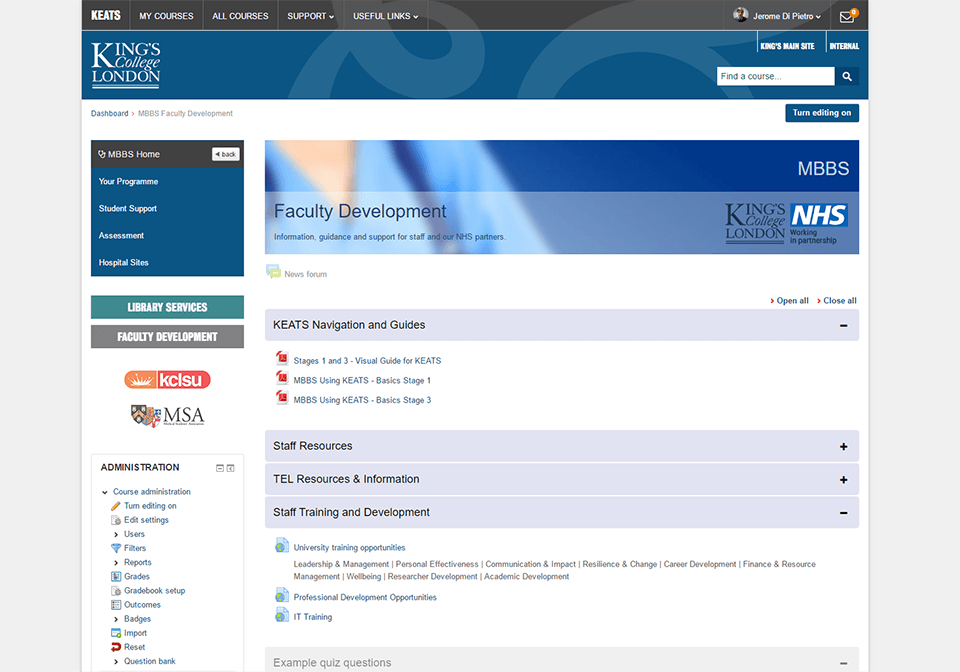Viewport: 960px width, 672px height.
Task: Collapse the Example quiz questions section
Action: [x=844, y=663]
